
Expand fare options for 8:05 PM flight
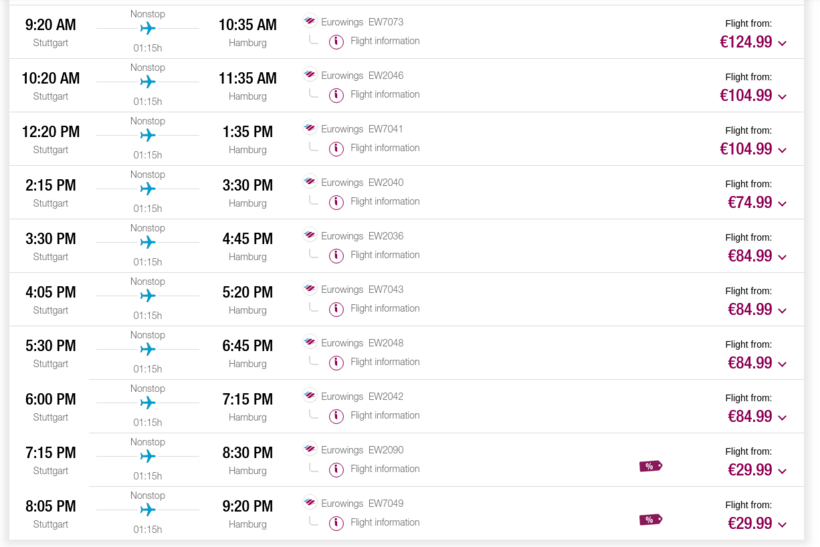point(782,524)
